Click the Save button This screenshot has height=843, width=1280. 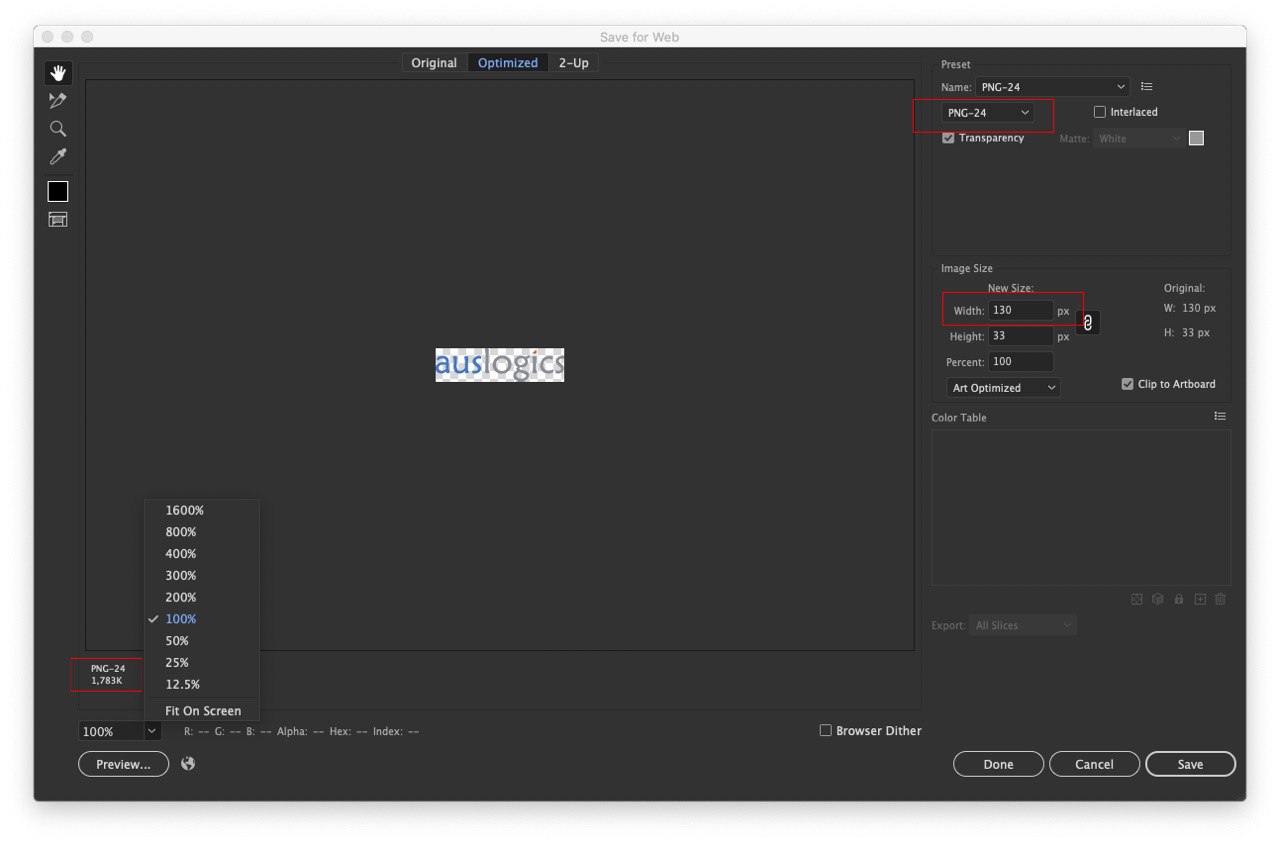click(x=1190, y=764)
